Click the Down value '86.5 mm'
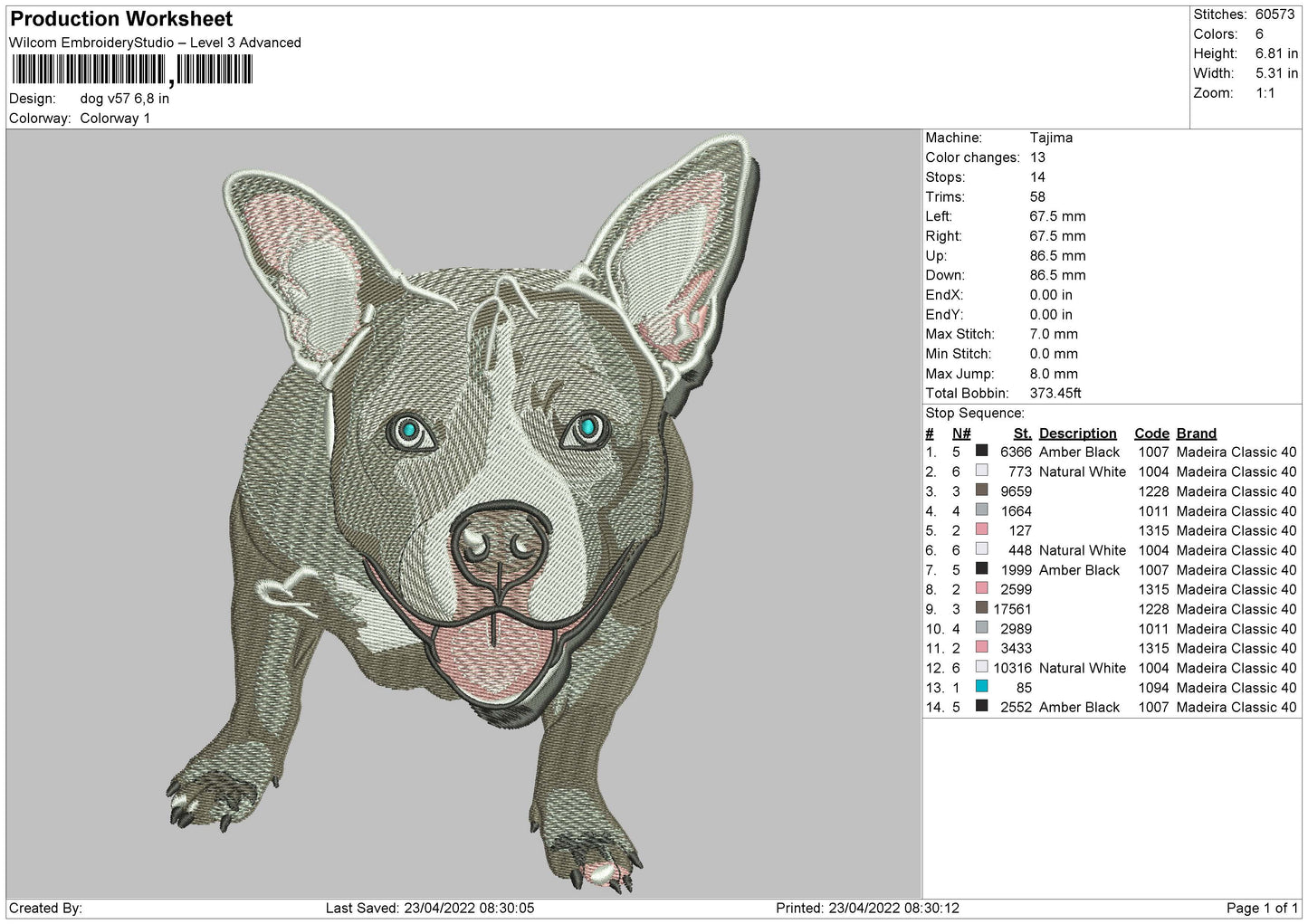This screenshot has height=924, width=1308. [1057, 275]
